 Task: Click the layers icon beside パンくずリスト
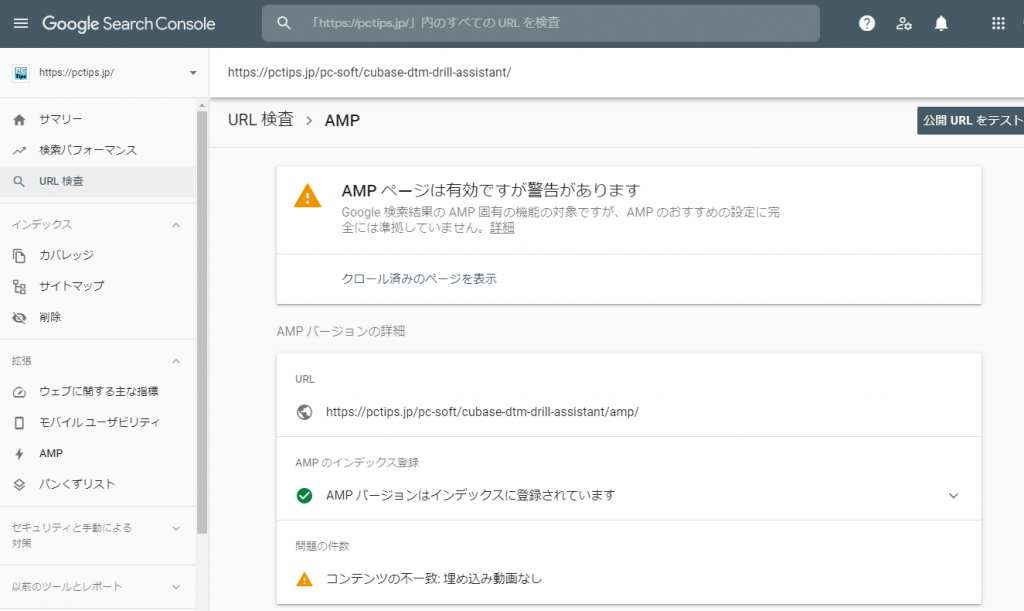pos(20,484)
